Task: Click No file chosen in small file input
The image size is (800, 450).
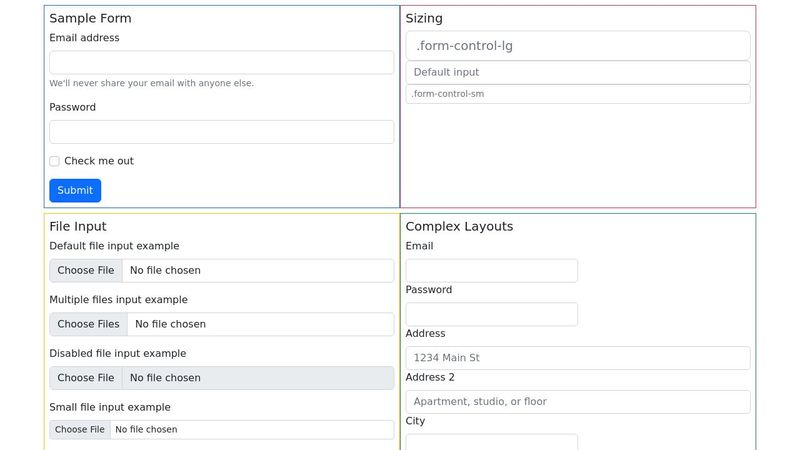Action: coord(146,430)
